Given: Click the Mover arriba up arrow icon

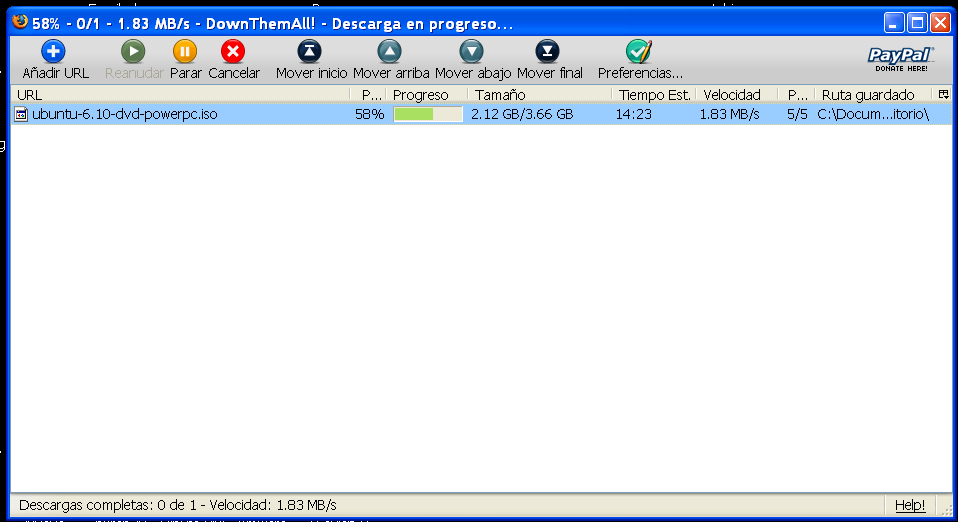Looking at the screenshot, I should click(x=389, y=51).
